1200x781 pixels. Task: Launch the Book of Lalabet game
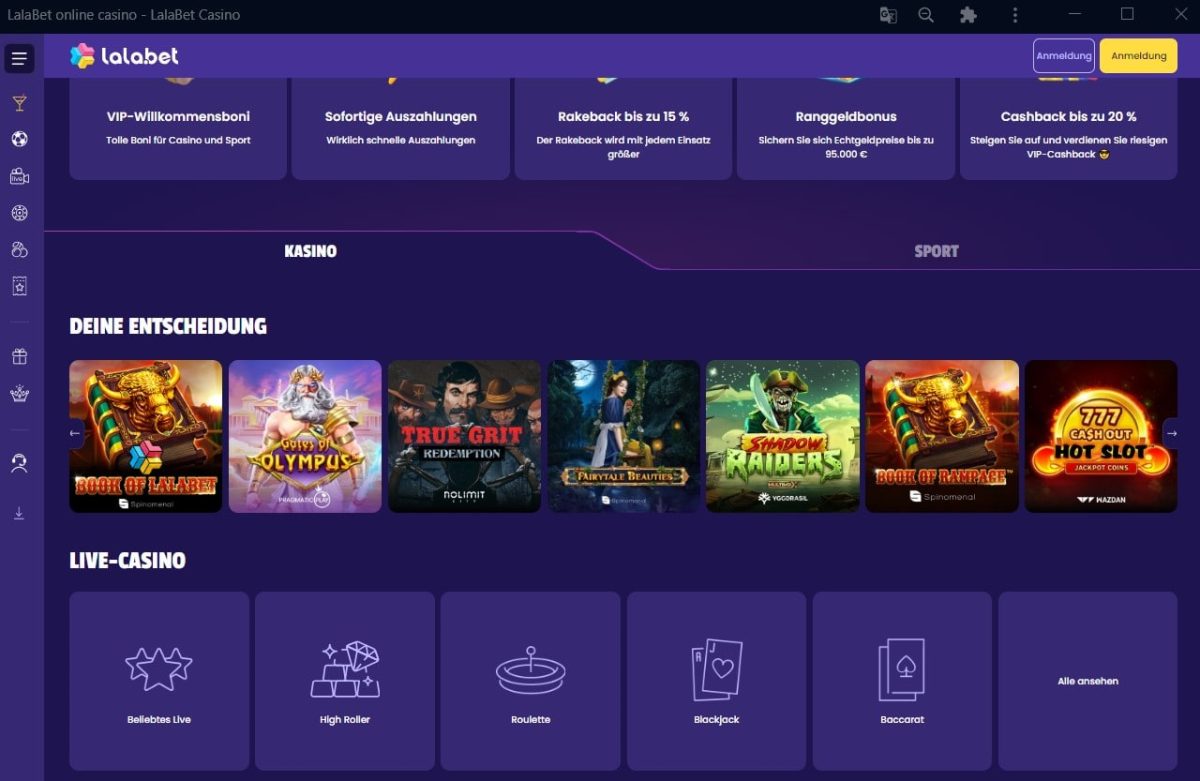[146, 436]
